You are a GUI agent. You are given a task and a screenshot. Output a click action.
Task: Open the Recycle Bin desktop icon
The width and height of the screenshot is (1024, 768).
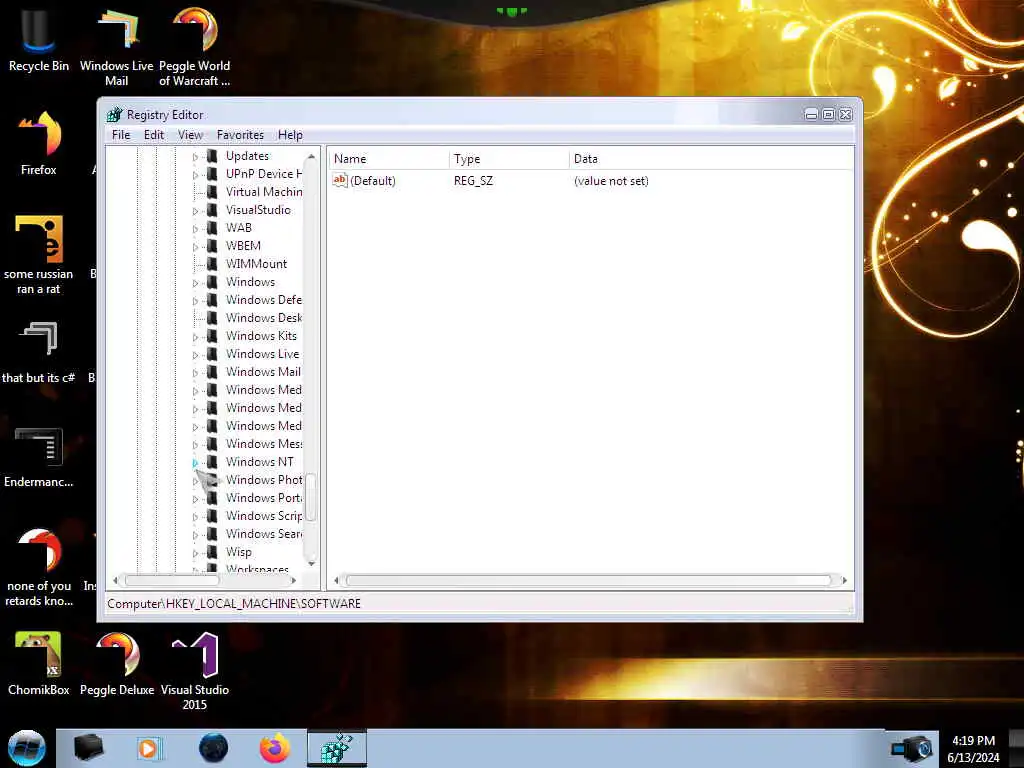[x=38, y=40]
